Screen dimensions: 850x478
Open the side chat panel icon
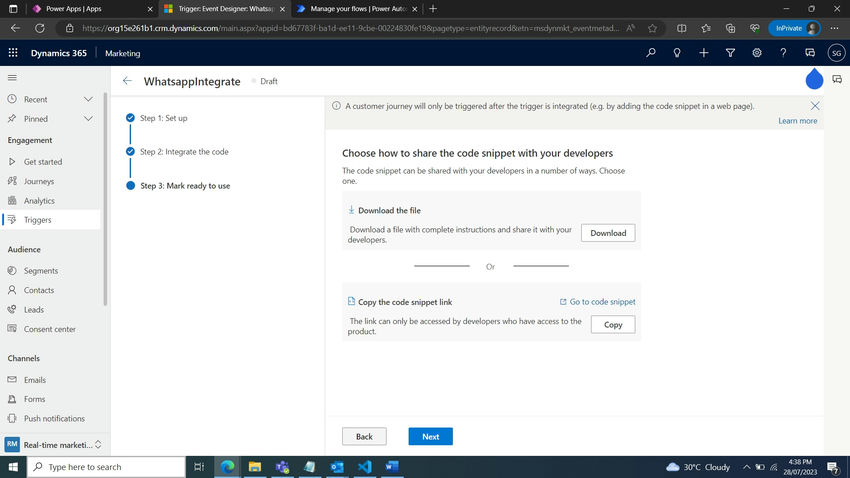(837, 79)
